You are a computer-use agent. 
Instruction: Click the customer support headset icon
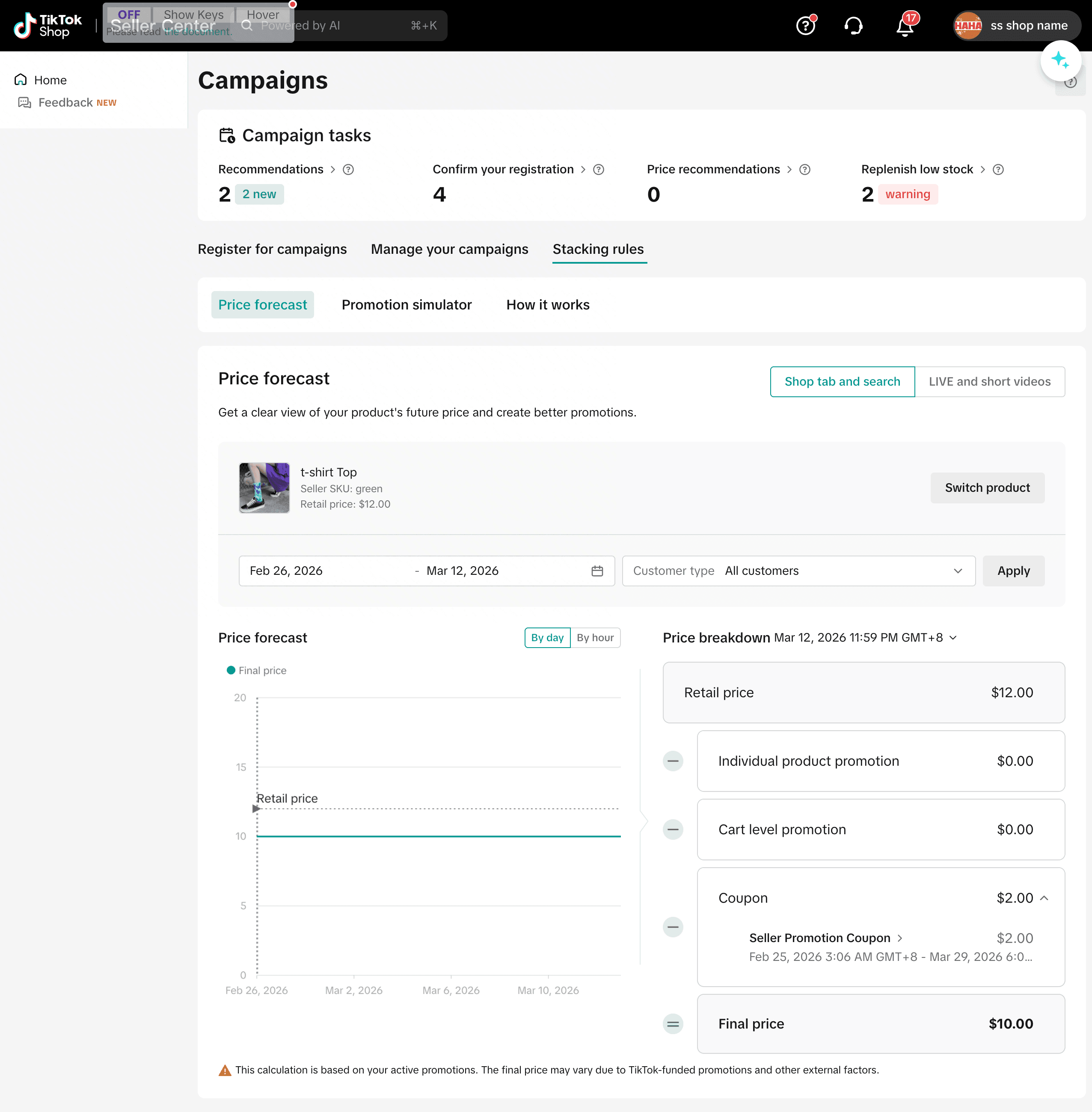(853, 26)
